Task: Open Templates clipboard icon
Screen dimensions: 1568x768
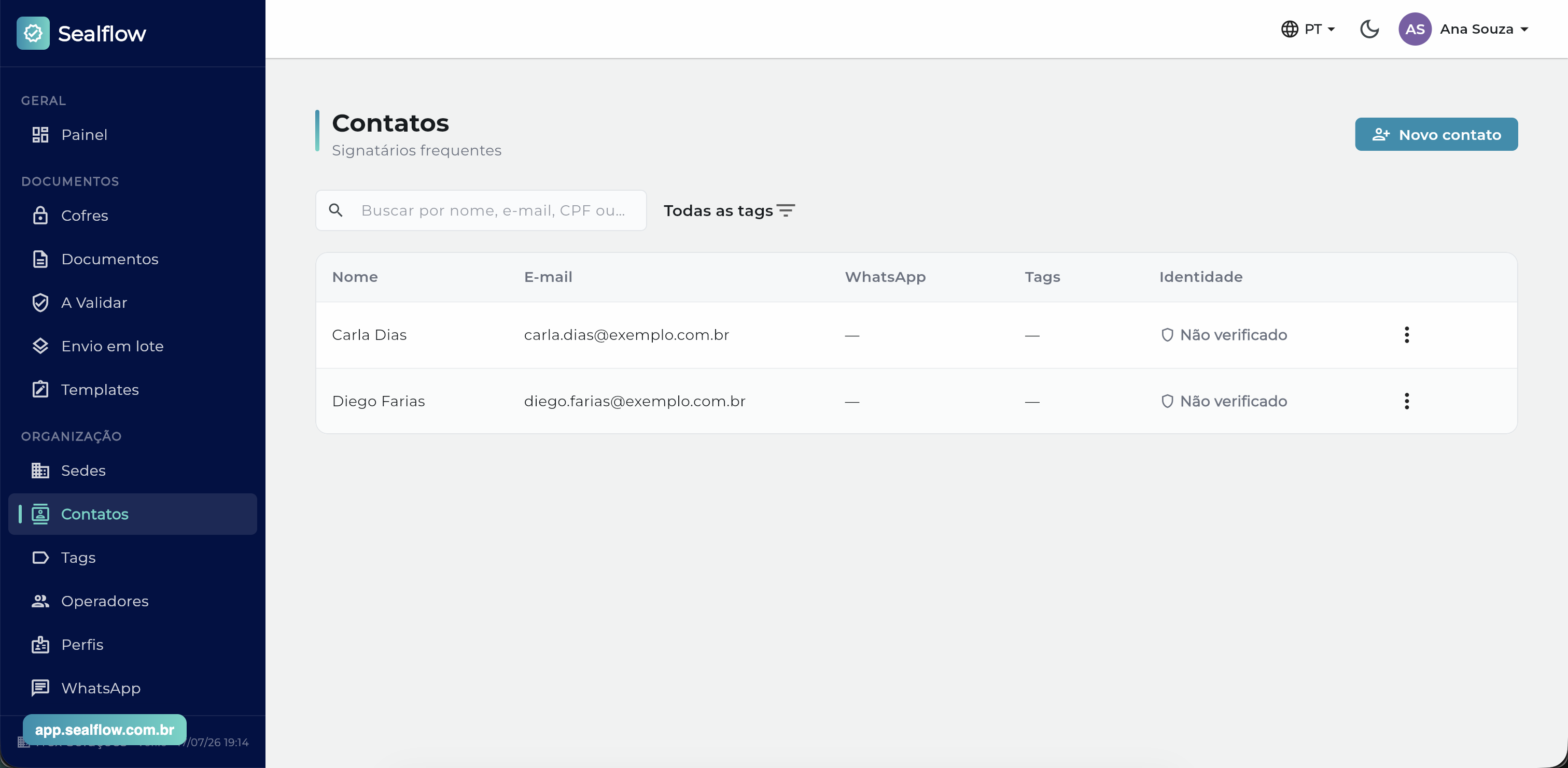Action: point(40,390)
